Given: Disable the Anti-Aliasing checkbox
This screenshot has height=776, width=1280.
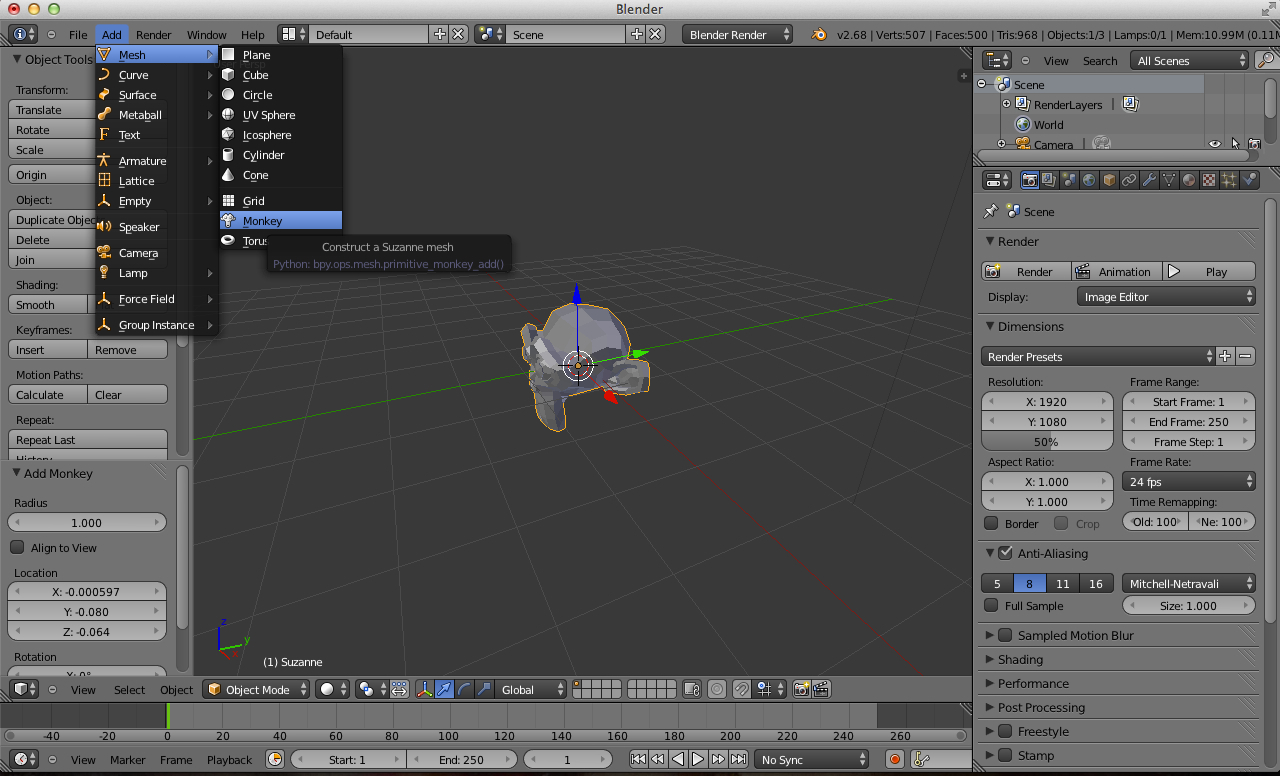Looking at the screenshot, I should pyautogui.click(x=1005, y=552).
